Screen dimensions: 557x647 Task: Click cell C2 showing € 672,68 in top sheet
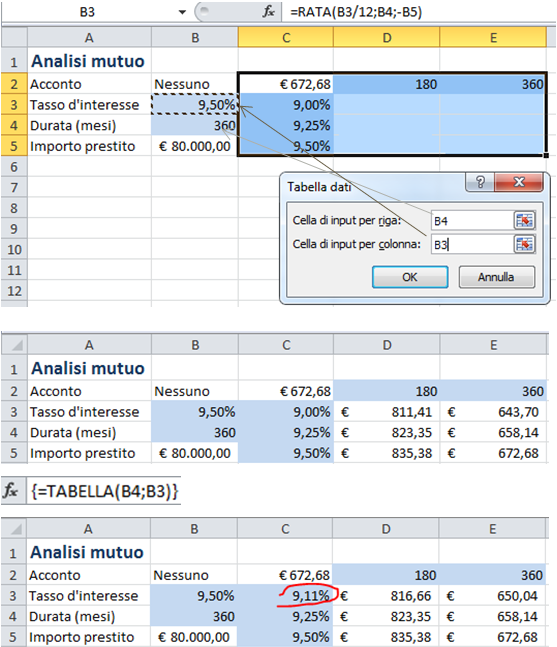tap(286, 84)
